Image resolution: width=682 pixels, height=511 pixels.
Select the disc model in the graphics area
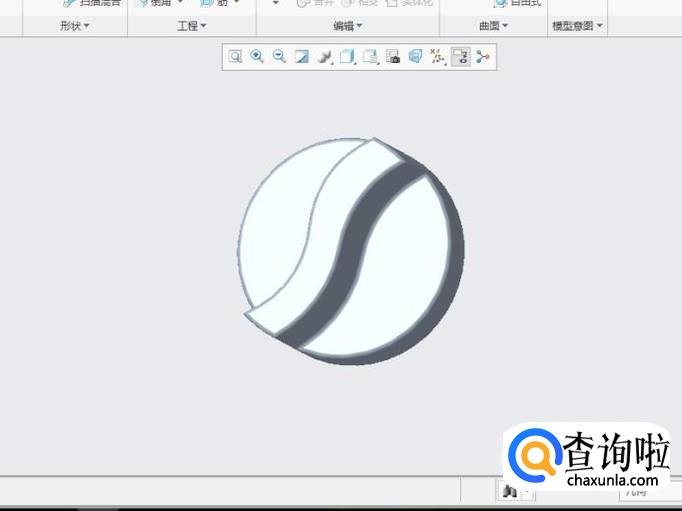coord(351,251)
